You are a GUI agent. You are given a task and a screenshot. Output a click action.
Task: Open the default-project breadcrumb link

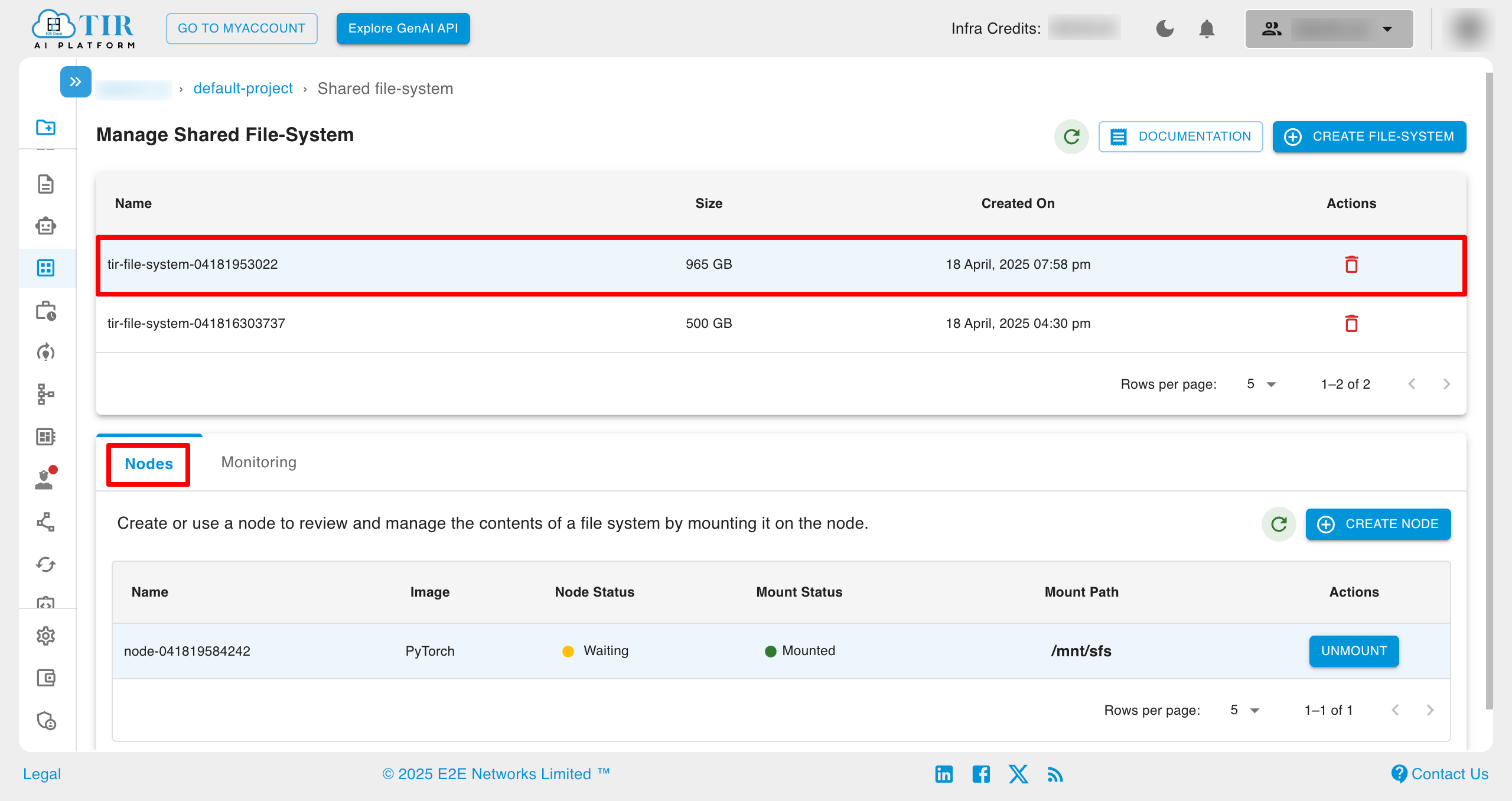(x=243, y=89)
